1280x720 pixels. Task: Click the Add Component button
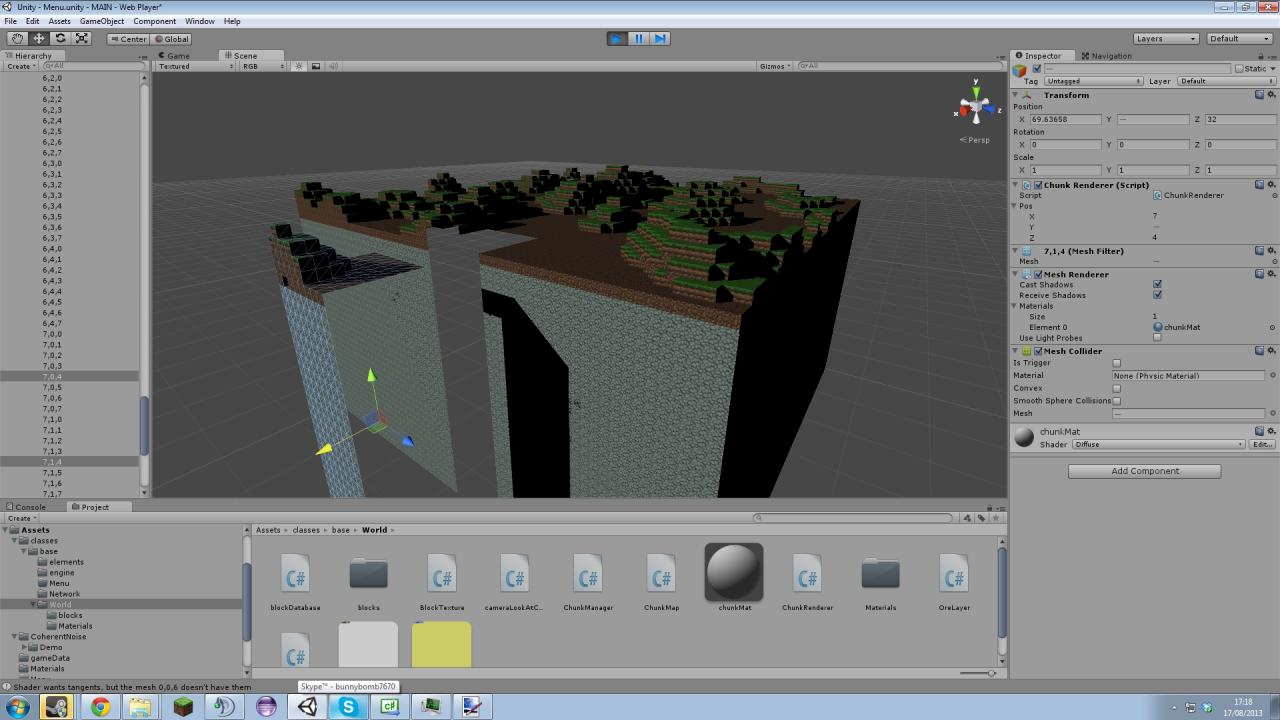pos(1142,470)
